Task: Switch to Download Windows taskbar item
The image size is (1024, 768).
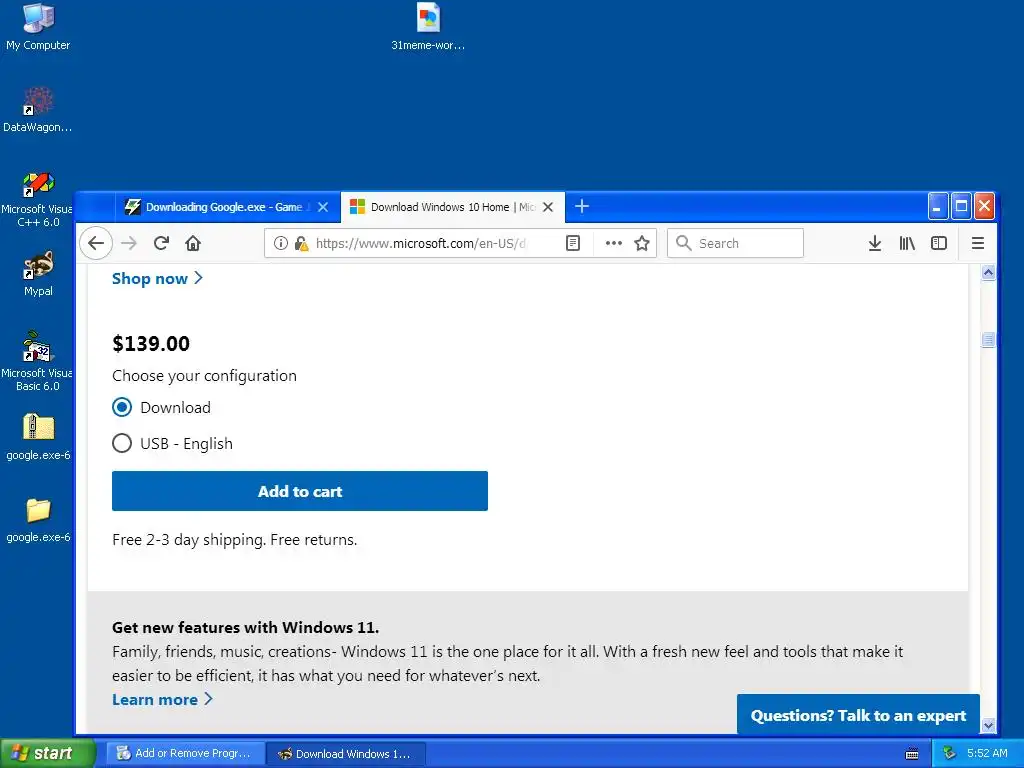Action: pyautogui.click(x=346, y=754)
